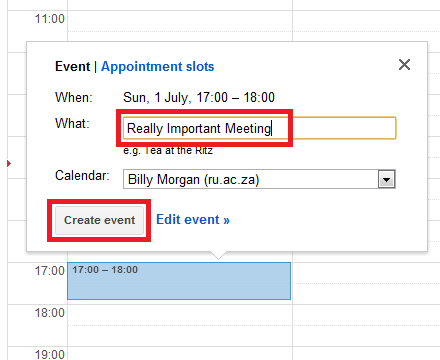Close the event popup with X icon

(x=404, y=65)
